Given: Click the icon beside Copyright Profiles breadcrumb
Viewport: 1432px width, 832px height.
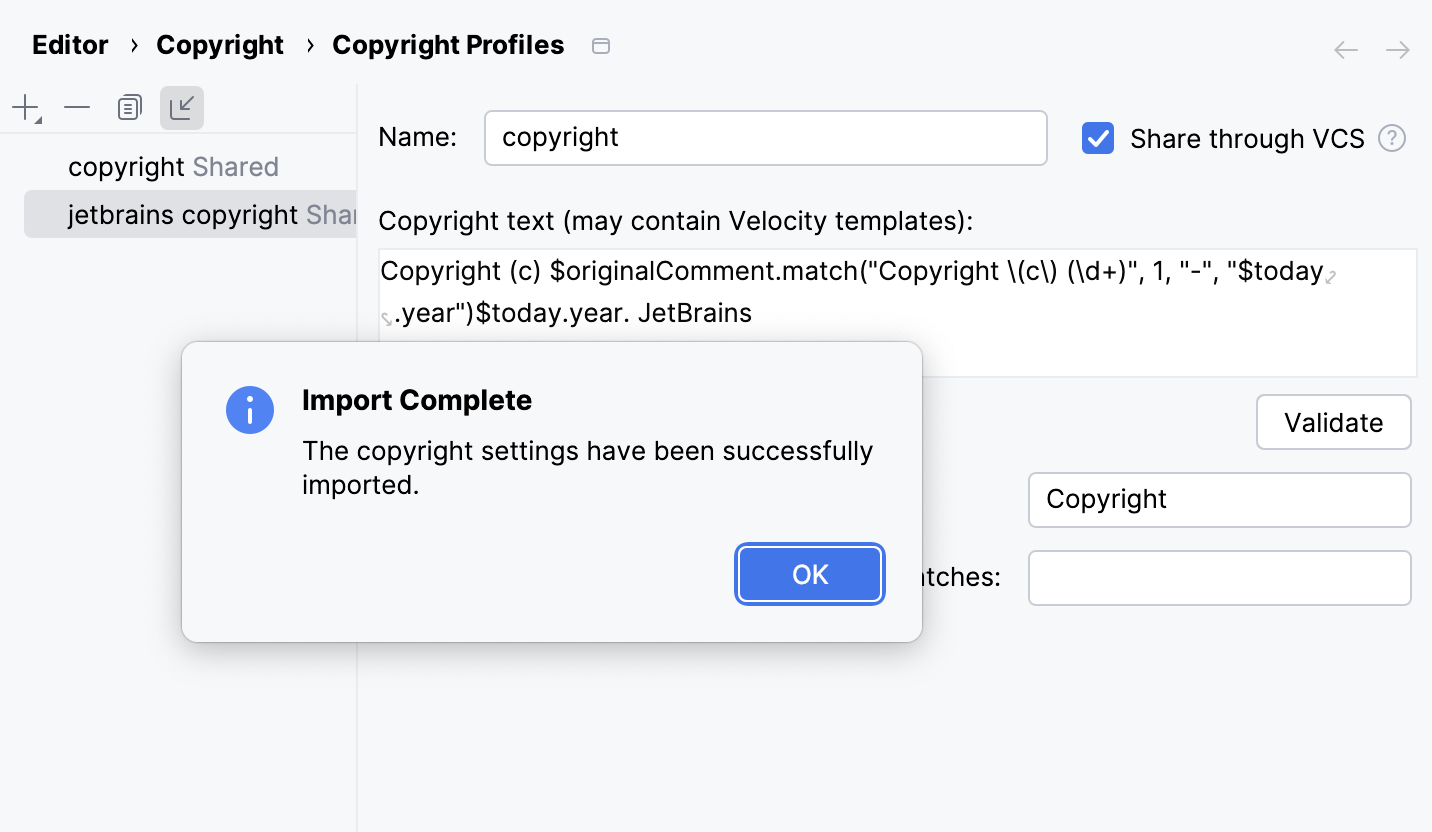Looking at the screenshot, I should pyautogui.click(x=601, y=45).
